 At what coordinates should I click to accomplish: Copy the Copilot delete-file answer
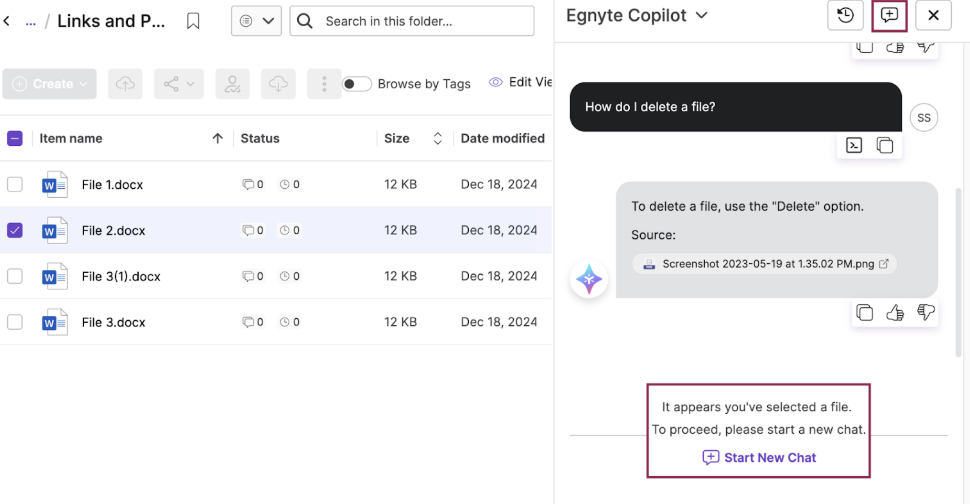pos(864,313)
